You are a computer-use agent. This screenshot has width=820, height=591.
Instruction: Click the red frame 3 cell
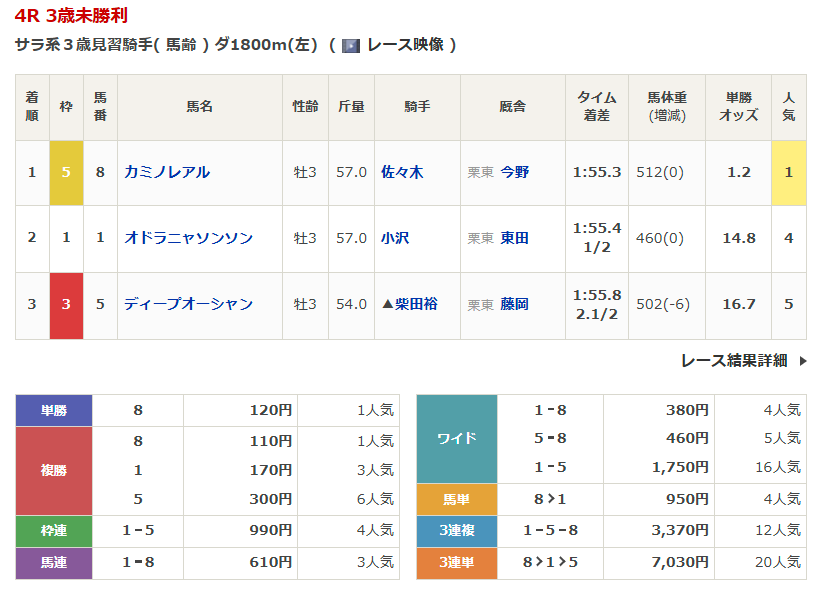pyautogui.click(x=66, y=304)
